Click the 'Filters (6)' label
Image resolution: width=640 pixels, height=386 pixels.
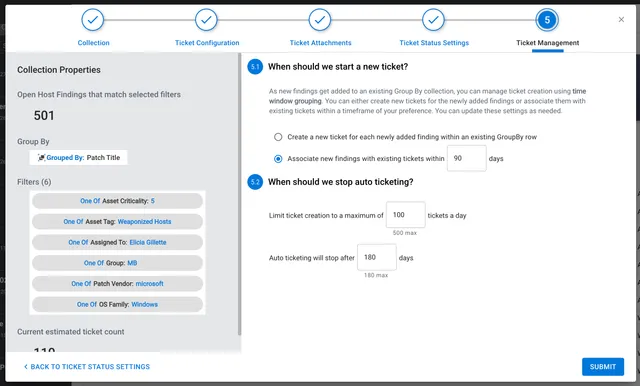point(34,182)
